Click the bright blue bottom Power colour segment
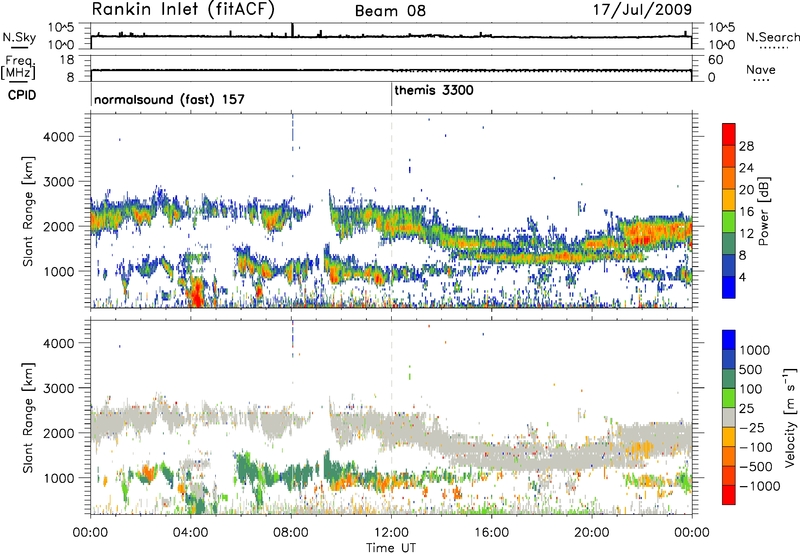 pyautogui.click(x=729, y=287)
